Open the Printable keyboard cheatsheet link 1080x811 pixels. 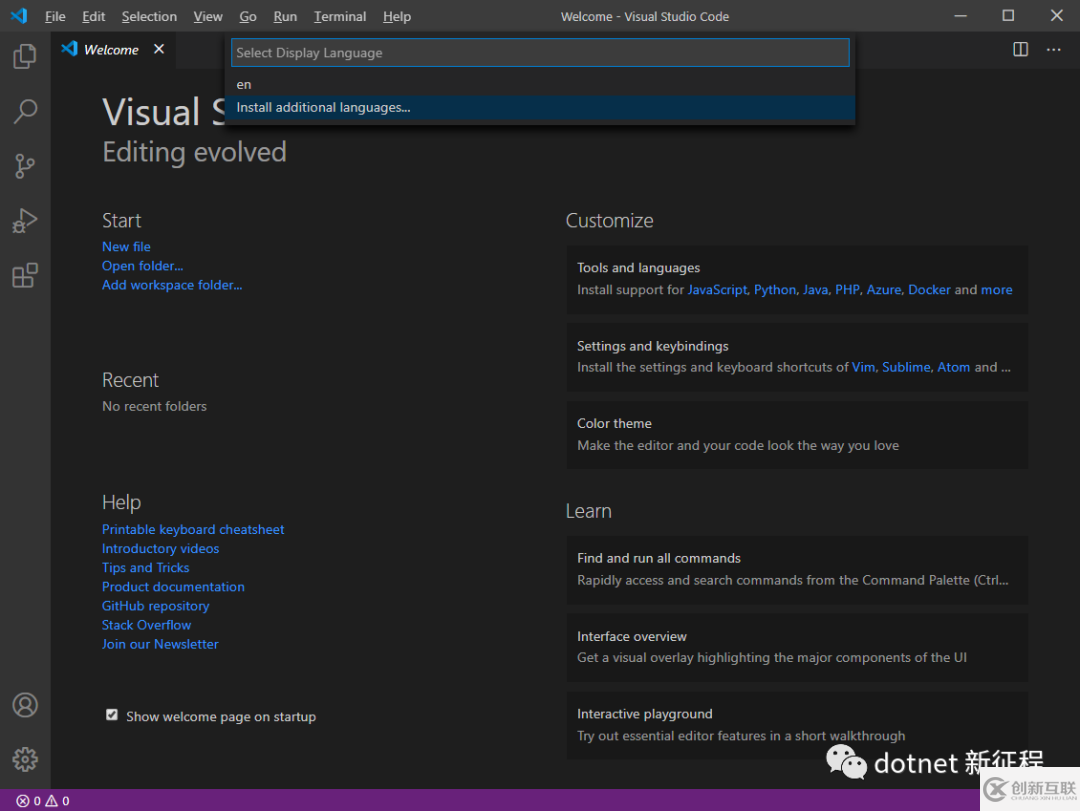coord(193,529)
